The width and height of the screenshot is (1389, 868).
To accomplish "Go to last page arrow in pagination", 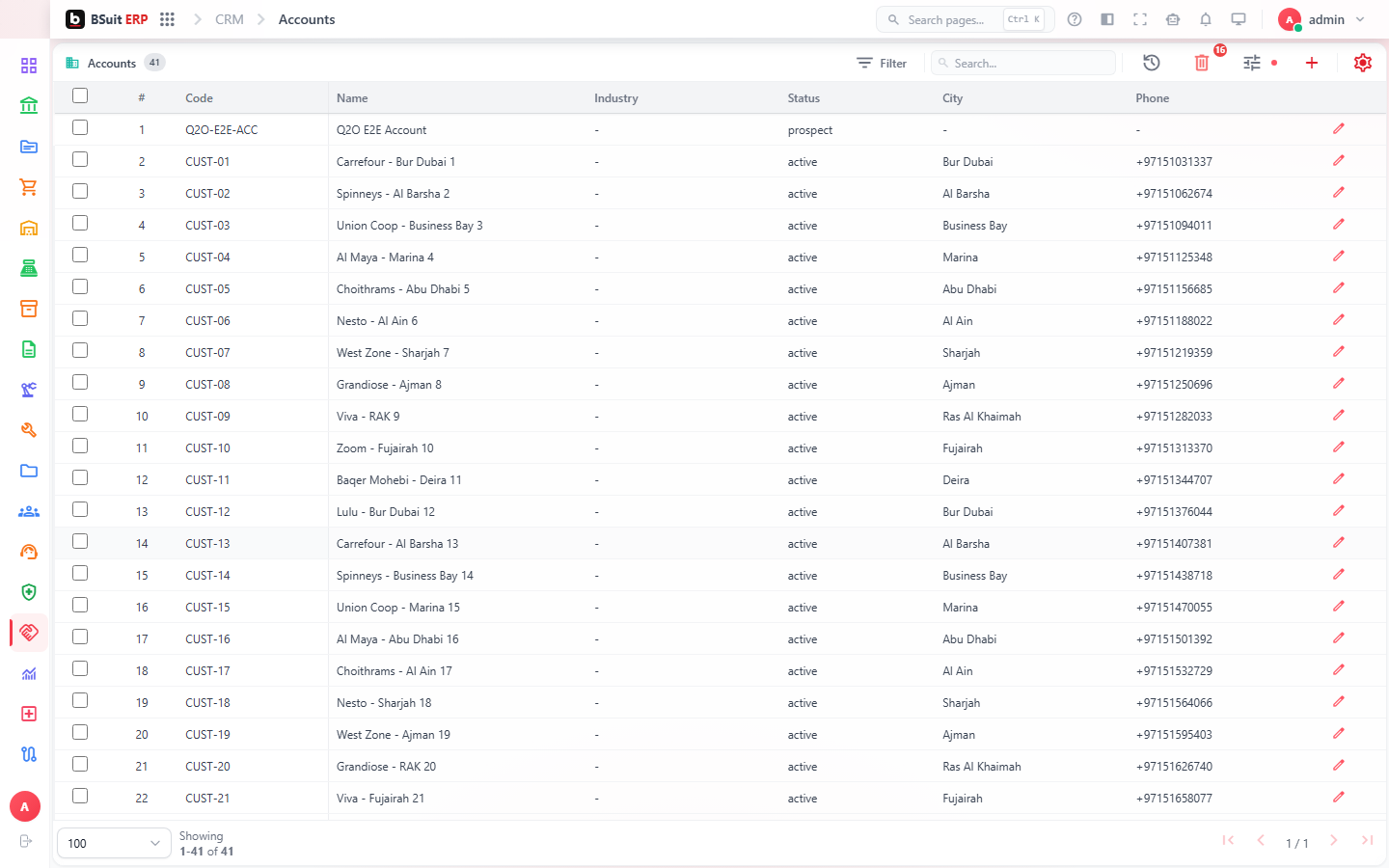I will click(1367, 841).
